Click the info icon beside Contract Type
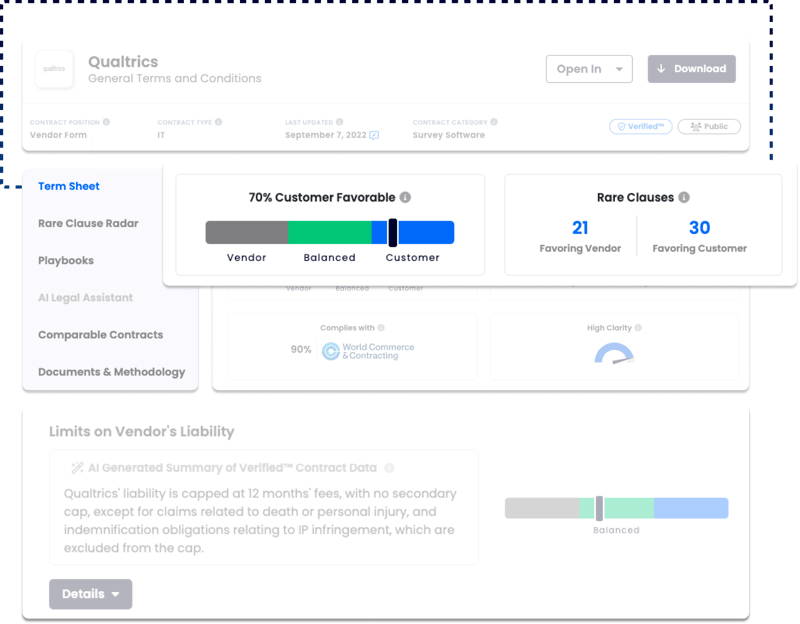Viewport: 800px width, 624px height. (218, 122)
